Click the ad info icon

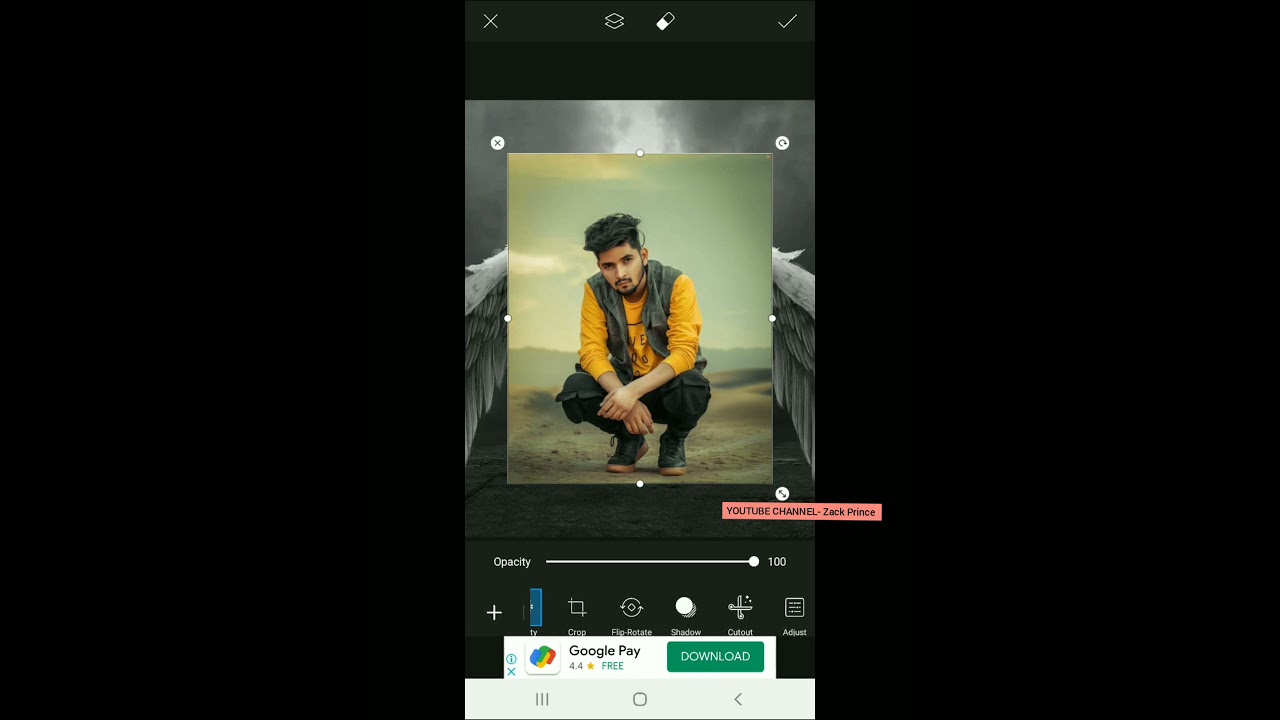click(511, 659)
